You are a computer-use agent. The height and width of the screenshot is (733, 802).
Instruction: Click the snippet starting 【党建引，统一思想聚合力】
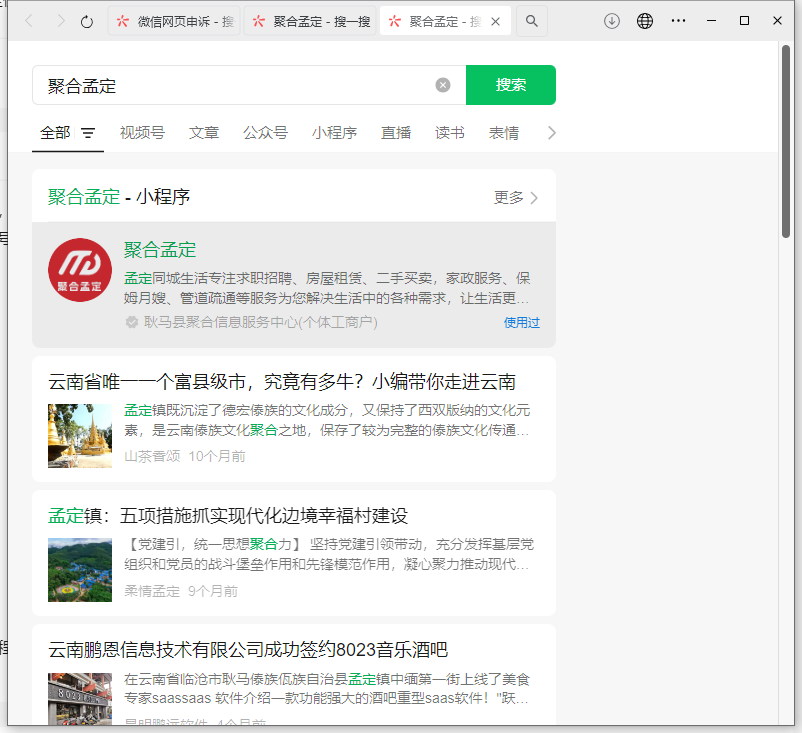coord(329,554)
